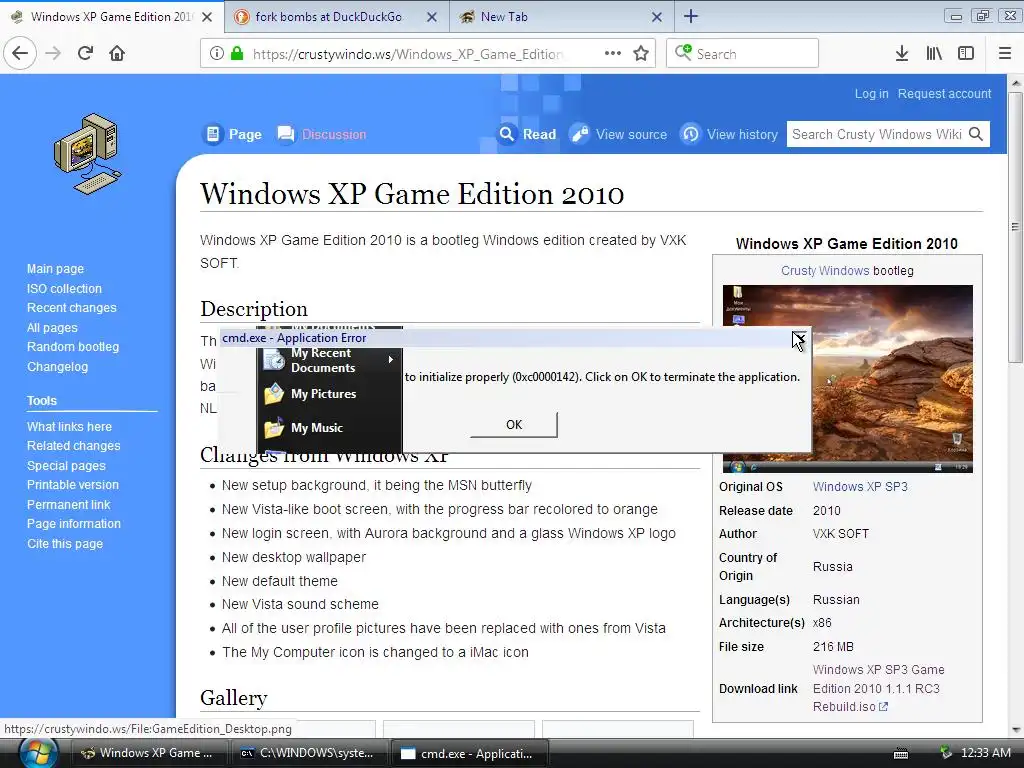Viewport: 1024px width, 768px height.
Task: Open the Windows XP SP3 link
Action: pos(860,487)
